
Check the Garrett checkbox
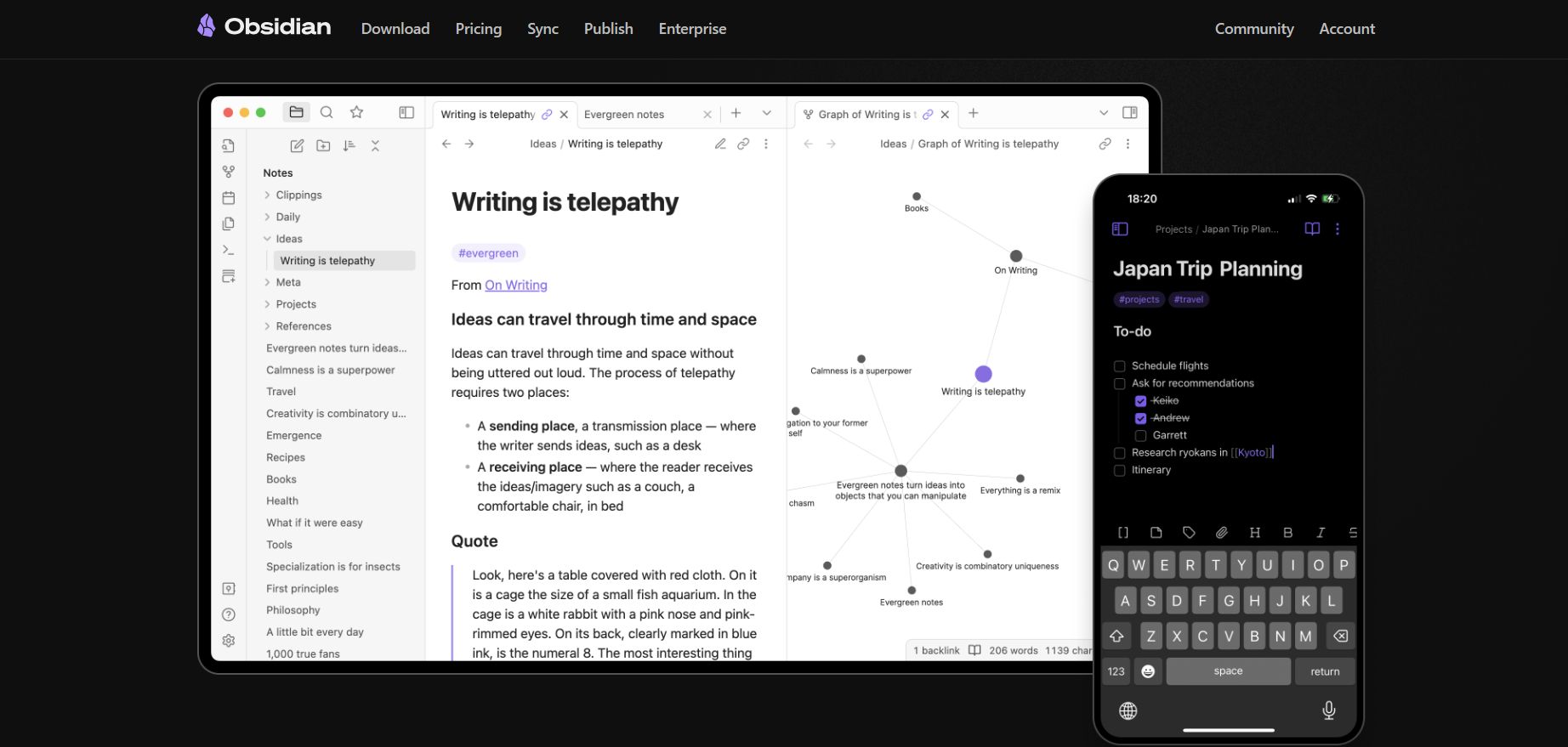1141,436
